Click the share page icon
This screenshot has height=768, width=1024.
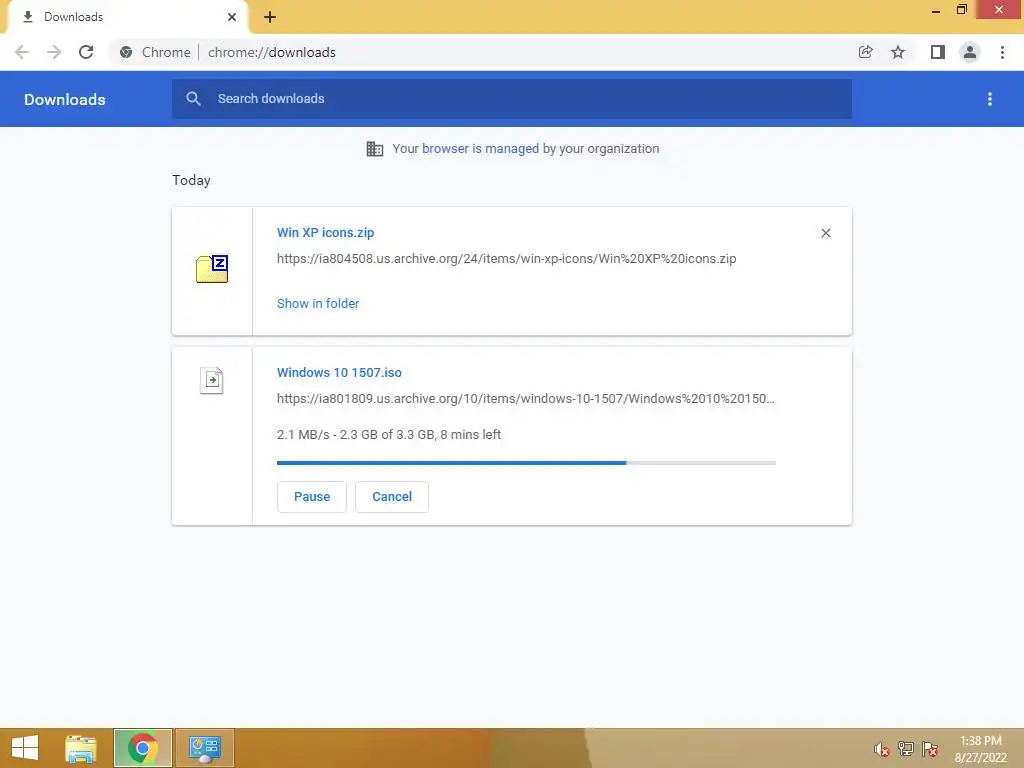coord(865,52)
